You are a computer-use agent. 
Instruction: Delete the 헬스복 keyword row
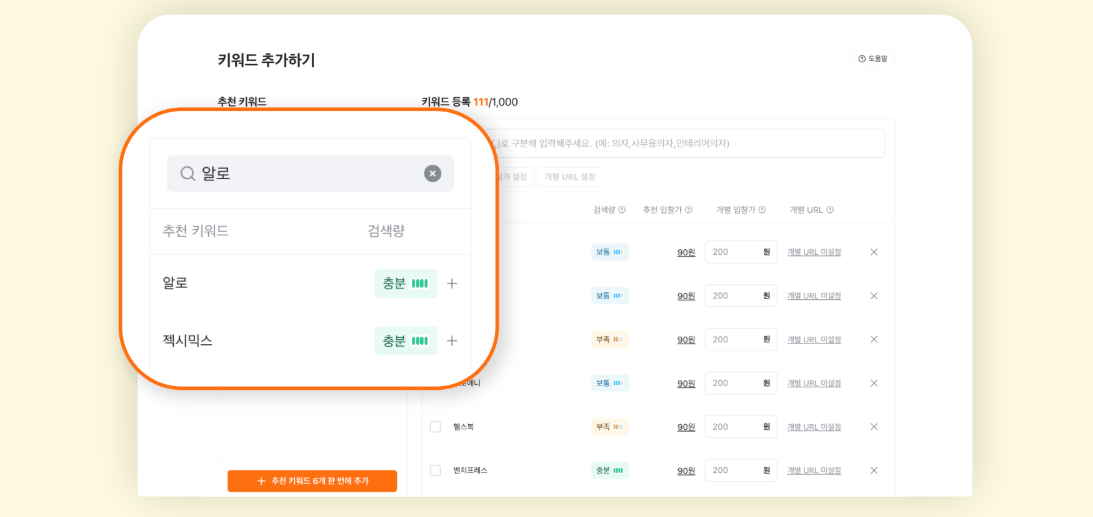874,427
